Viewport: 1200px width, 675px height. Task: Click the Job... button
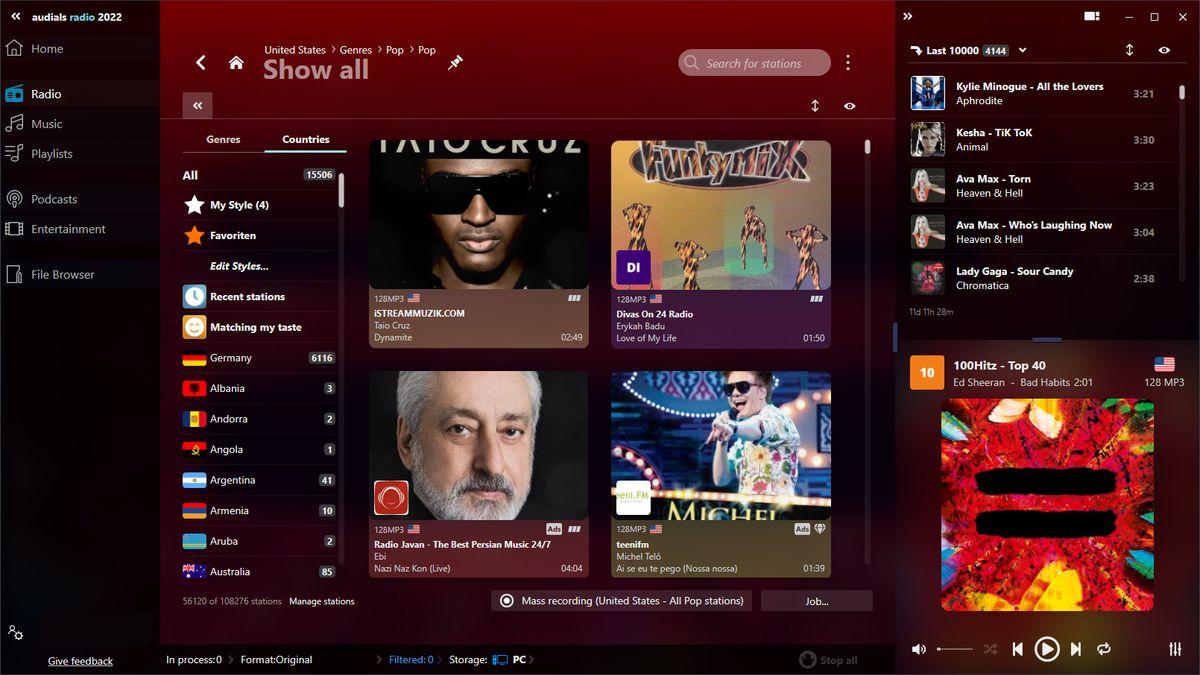[816, 601]
